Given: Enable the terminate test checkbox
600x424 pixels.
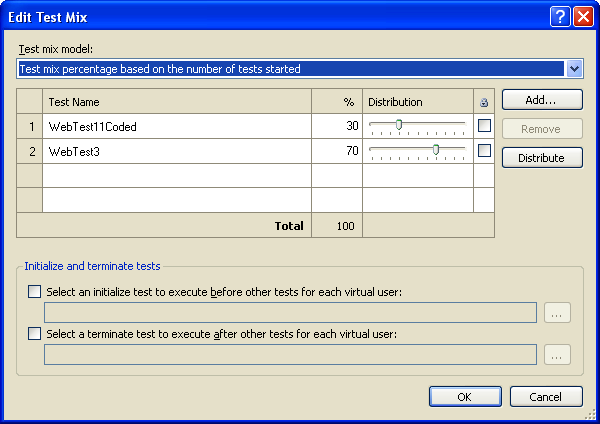Looking at the screenshot, I should (x=34, y=333).
